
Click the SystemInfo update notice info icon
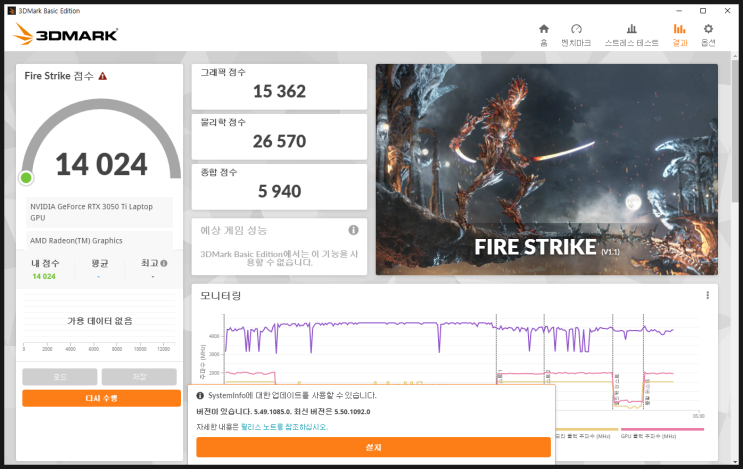tap(200, 395)
